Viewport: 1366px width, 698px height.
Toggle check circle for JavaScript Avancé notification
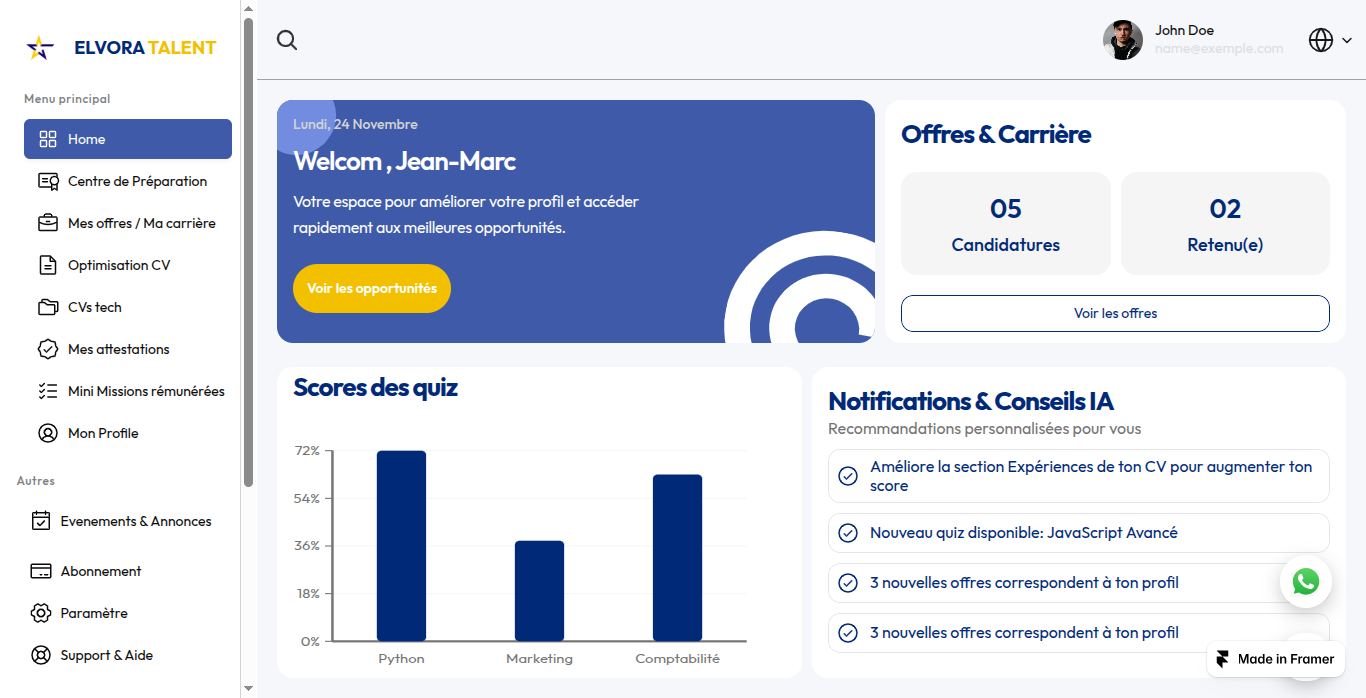pos(848,533)
